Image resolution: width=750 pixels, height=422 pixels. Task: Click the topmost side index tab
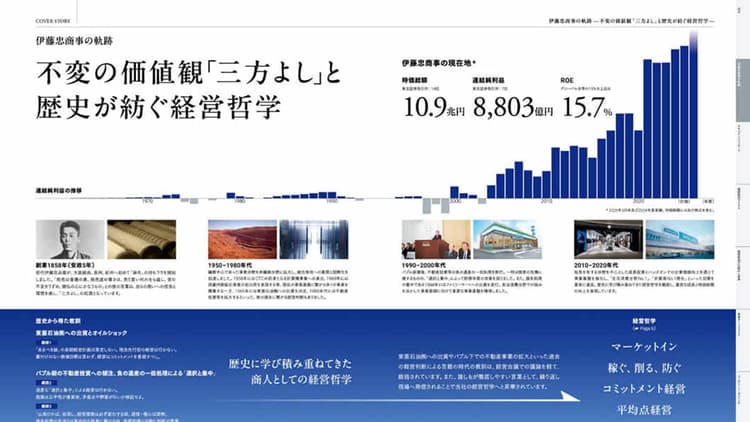[742, 29]
